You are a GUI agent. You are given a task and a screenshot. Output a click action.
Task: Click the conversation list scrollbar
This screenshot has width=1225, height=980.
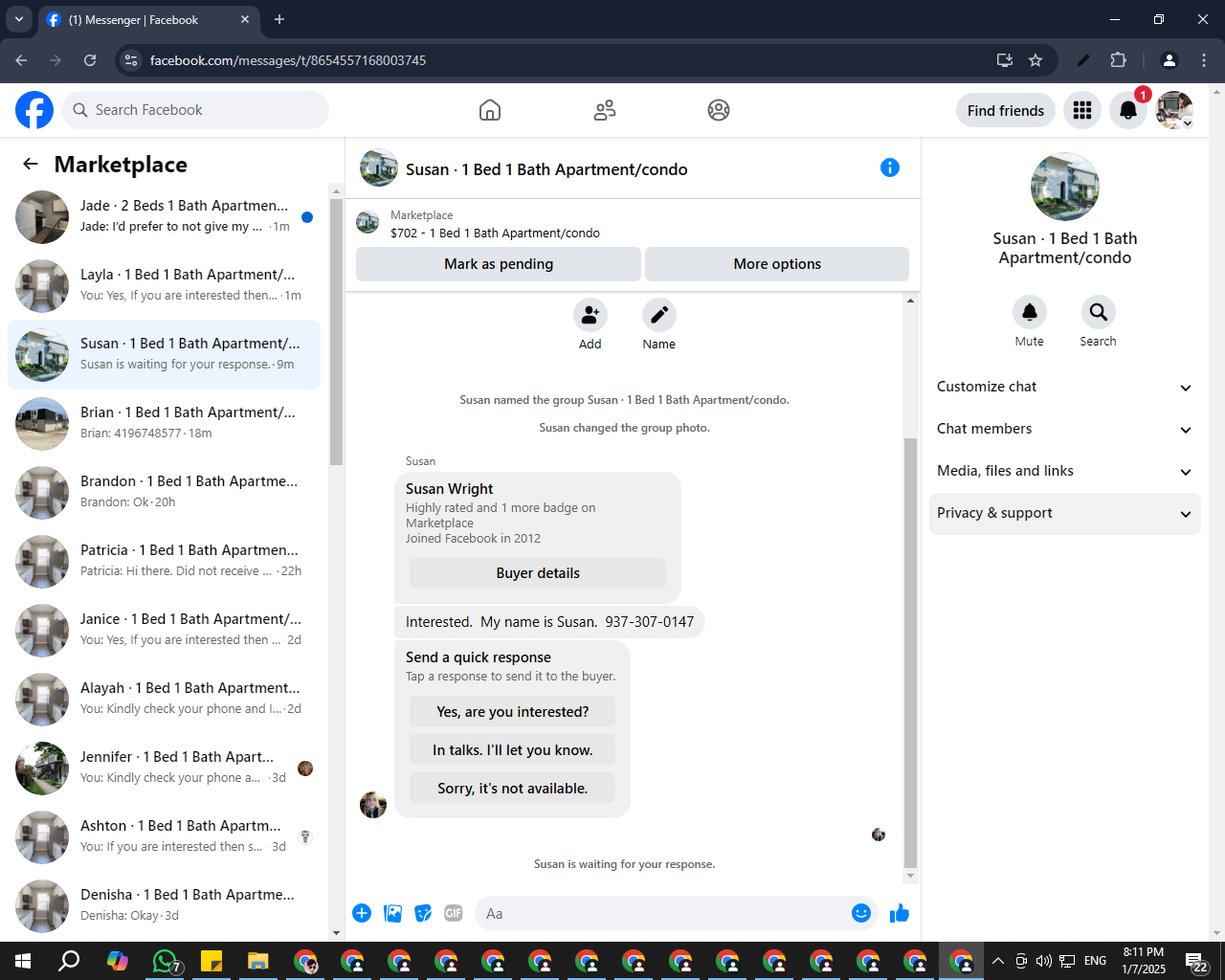pos(336,331)
